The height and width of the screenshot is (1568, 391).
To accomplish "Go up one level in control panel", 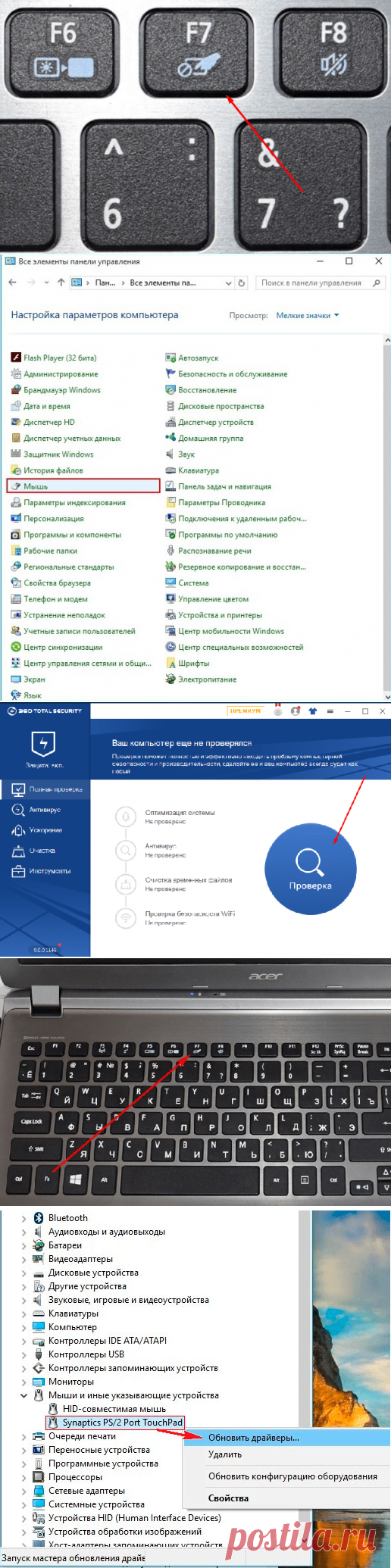I will point(61,283).
